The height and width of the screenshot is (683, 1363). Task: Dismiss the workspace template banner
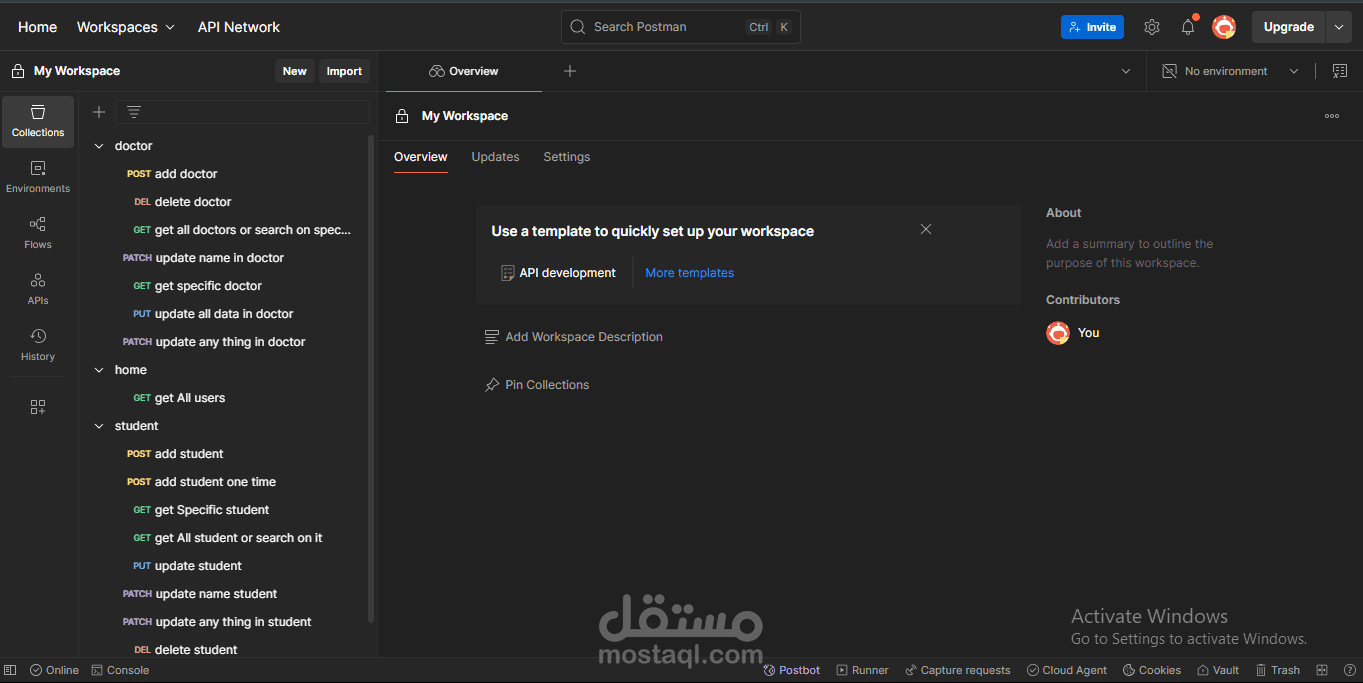(x=925, y=229)
